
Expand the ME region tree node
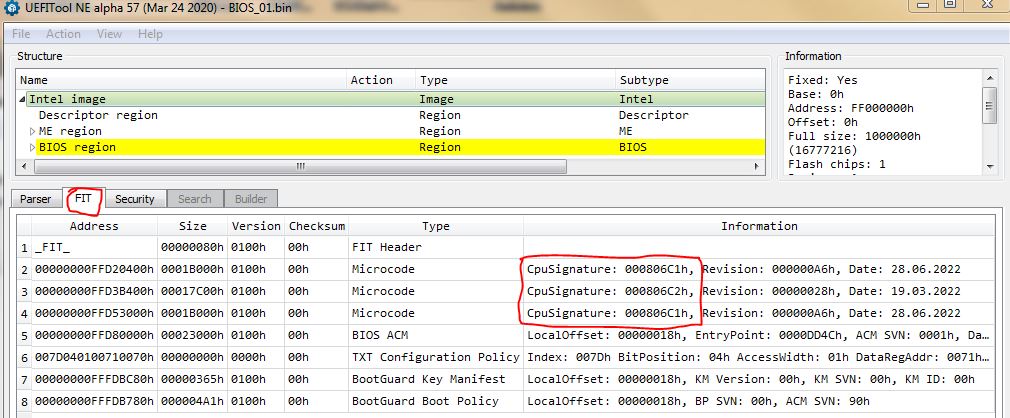pos(33,131)
